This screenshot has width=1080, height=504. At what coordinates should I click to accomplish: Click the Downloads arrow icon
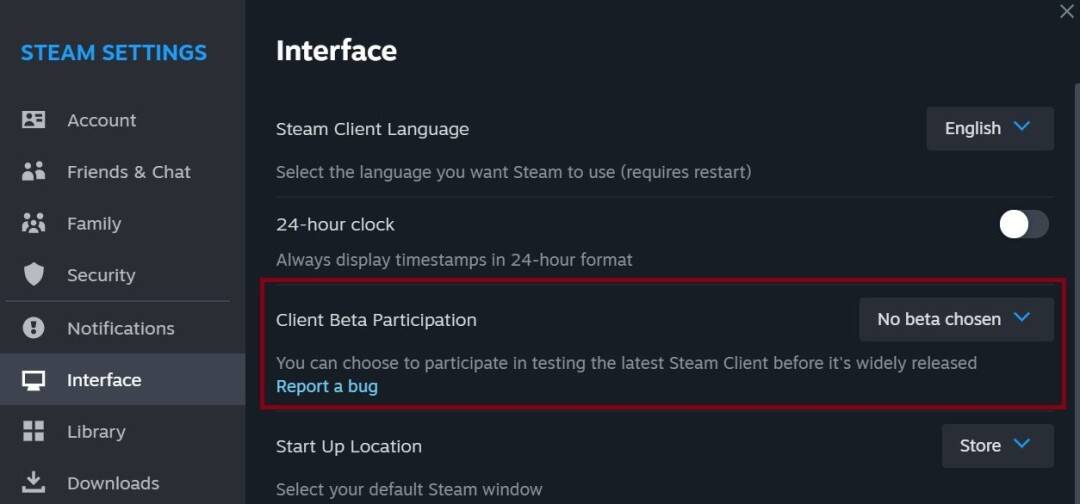[34, 483]
